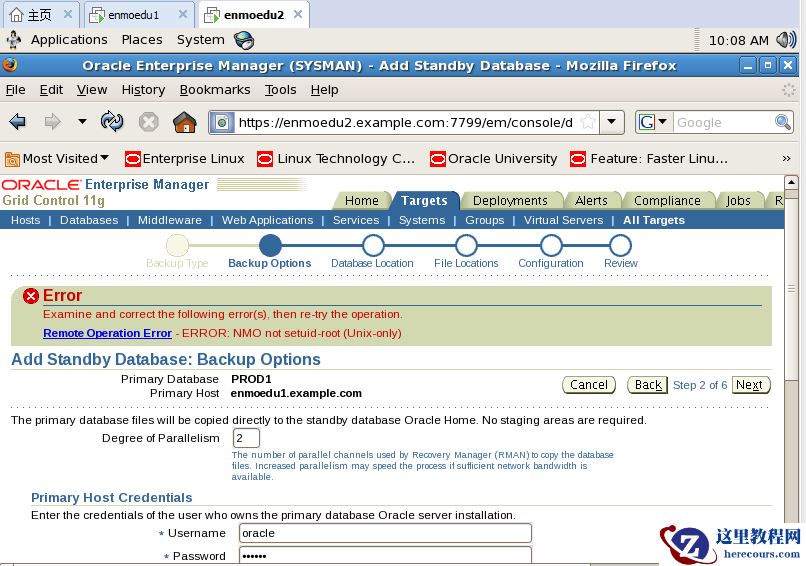
Task: Go back with the Firefox back arrow
Action: click(17, 122)
